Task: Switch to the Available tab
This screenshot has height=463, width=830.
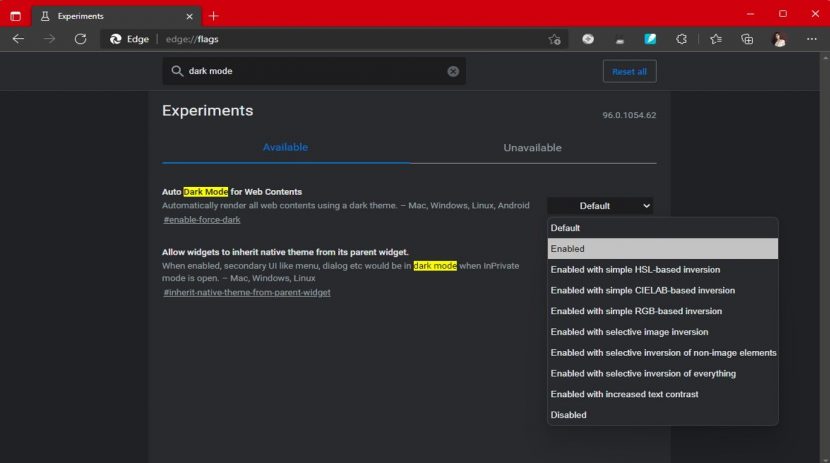Action: click(285, 148)
